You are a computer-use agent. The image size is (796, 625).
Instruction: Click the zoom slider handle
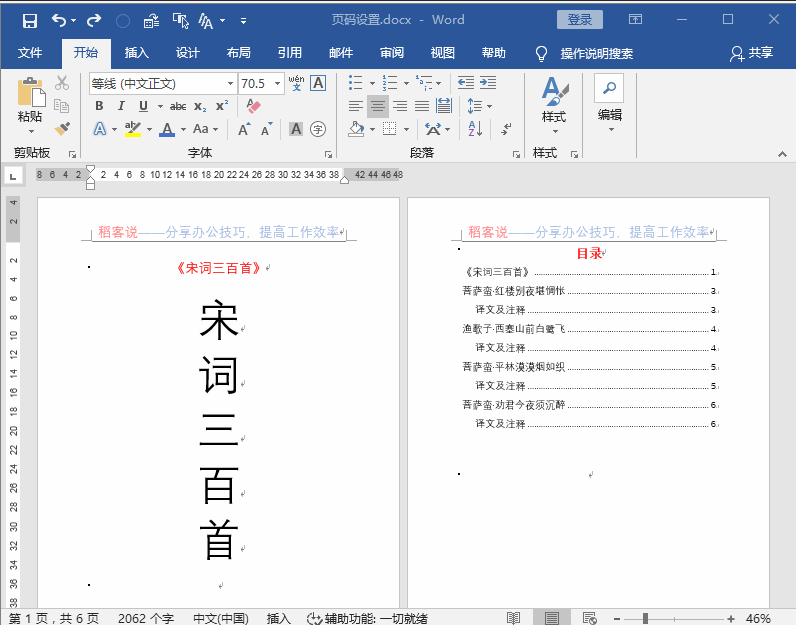click(x=645, y=618)
